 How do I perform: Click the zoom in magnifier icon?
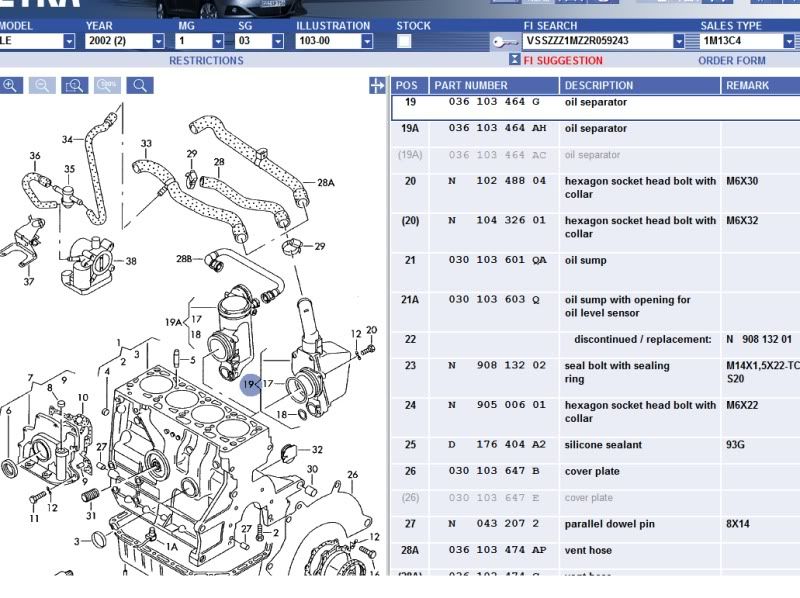pos(10,86)
